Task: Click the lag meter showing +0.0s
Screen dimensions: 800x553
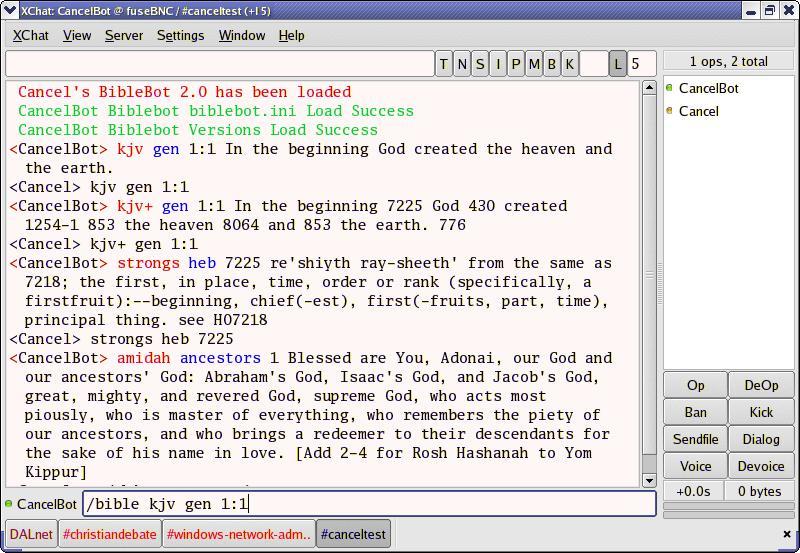Action: click(693, 491)
